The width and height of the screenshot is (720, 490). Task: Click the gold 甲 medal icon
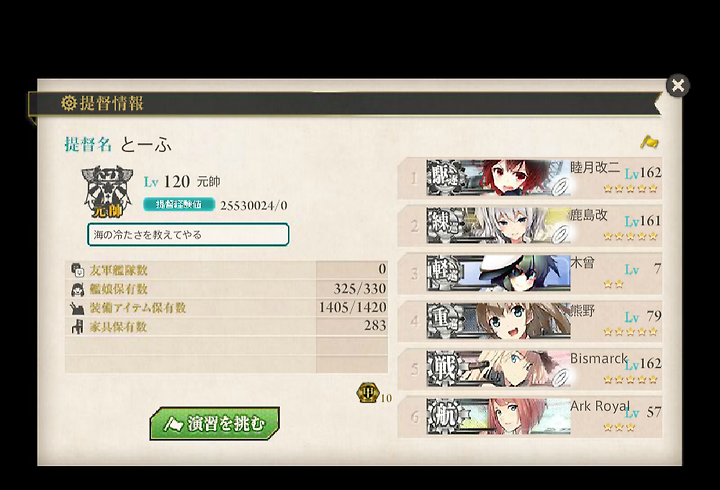(367, 393)
